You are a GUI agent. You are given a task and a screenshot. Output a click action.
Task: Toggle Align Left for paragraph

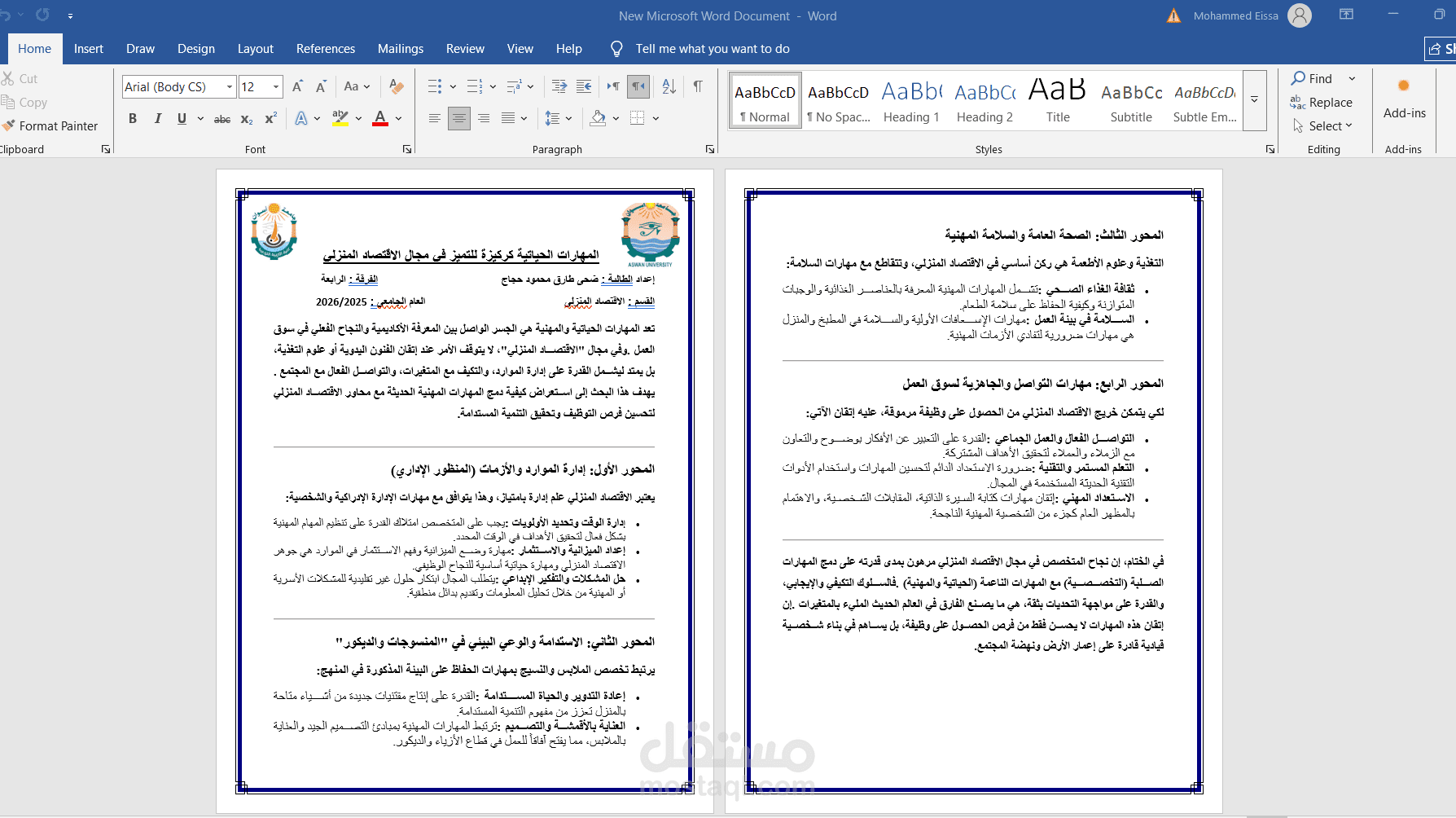pyautogui.click(x=435, y=118)
